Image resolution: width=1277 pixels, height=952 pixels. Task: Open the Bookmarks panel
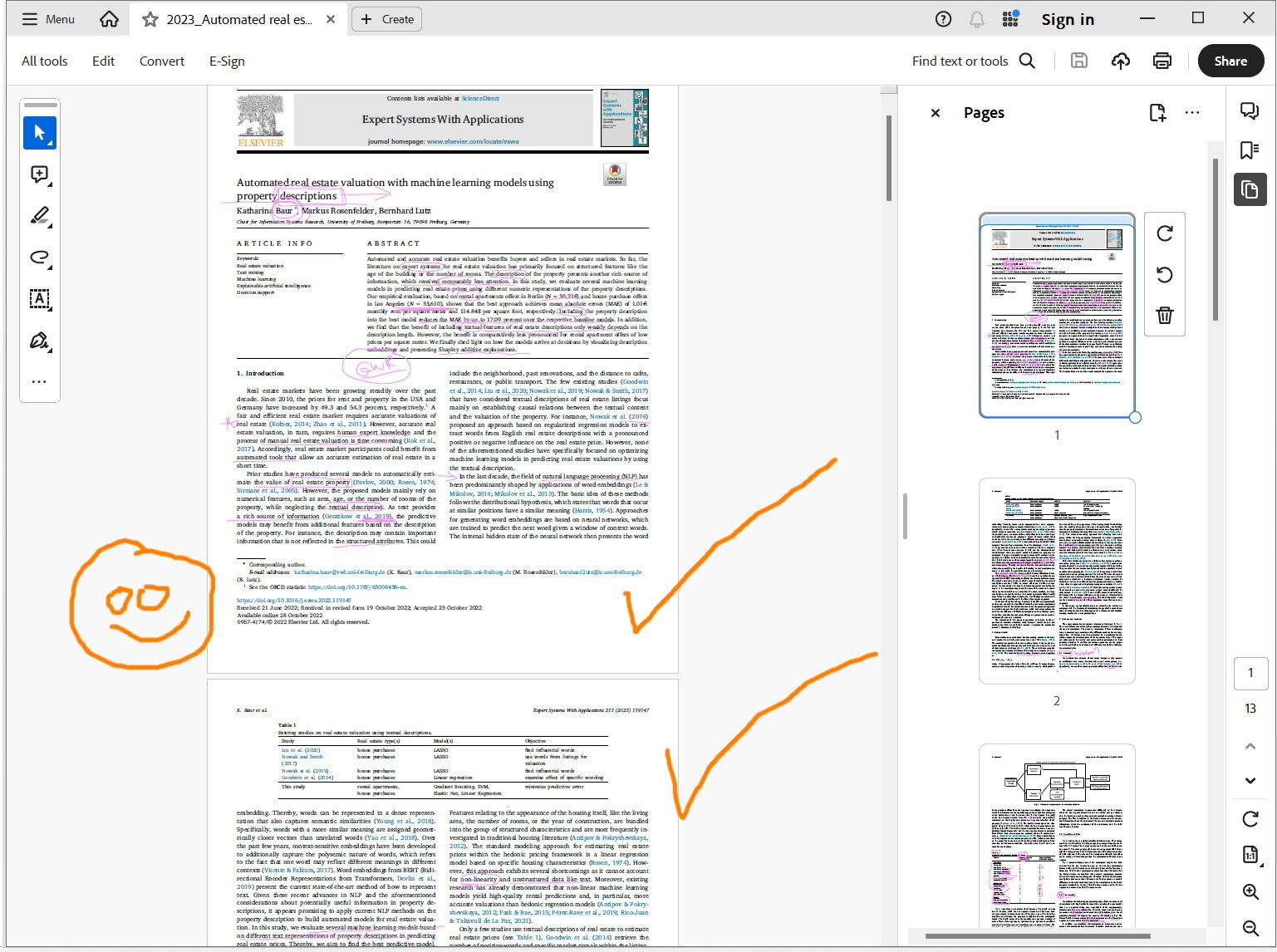point(1250,150)
